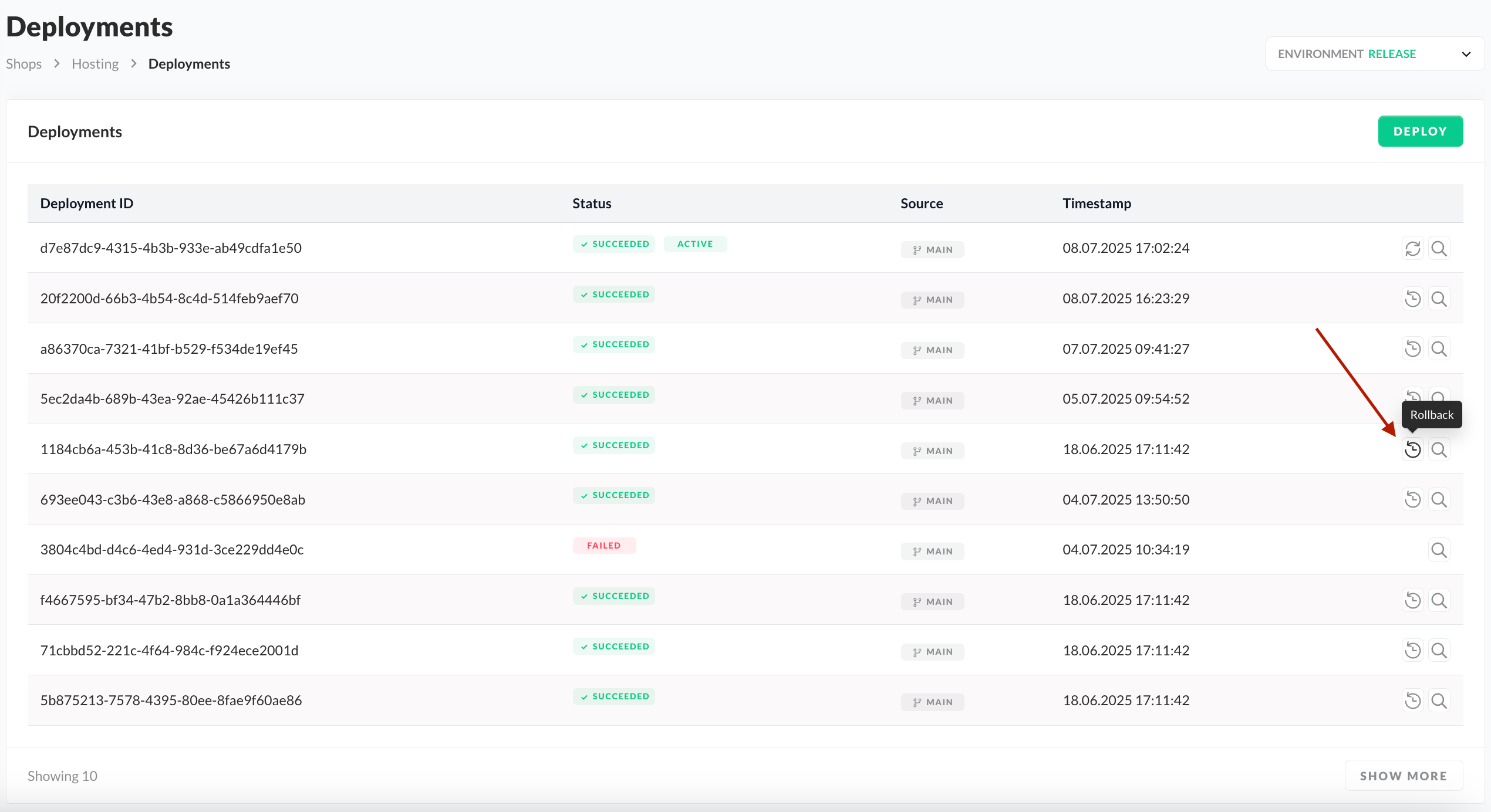Navigate to Hosting breadcrumb
This screenshot has width=1491, height=812.
point(95,64)
